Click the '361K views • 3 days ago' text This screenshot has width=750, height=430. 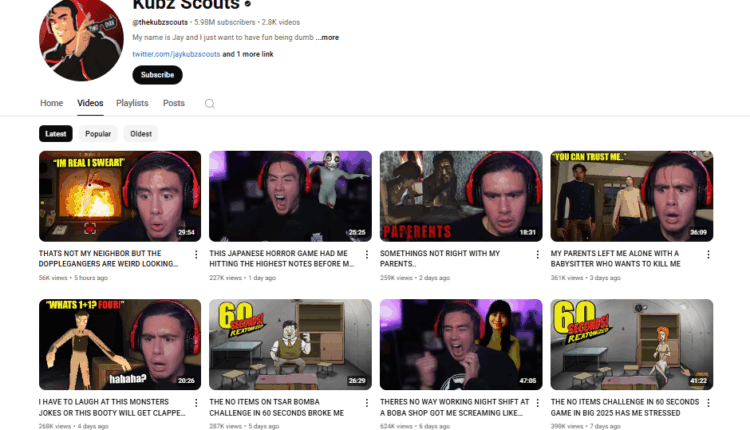(x=585, y=278)
